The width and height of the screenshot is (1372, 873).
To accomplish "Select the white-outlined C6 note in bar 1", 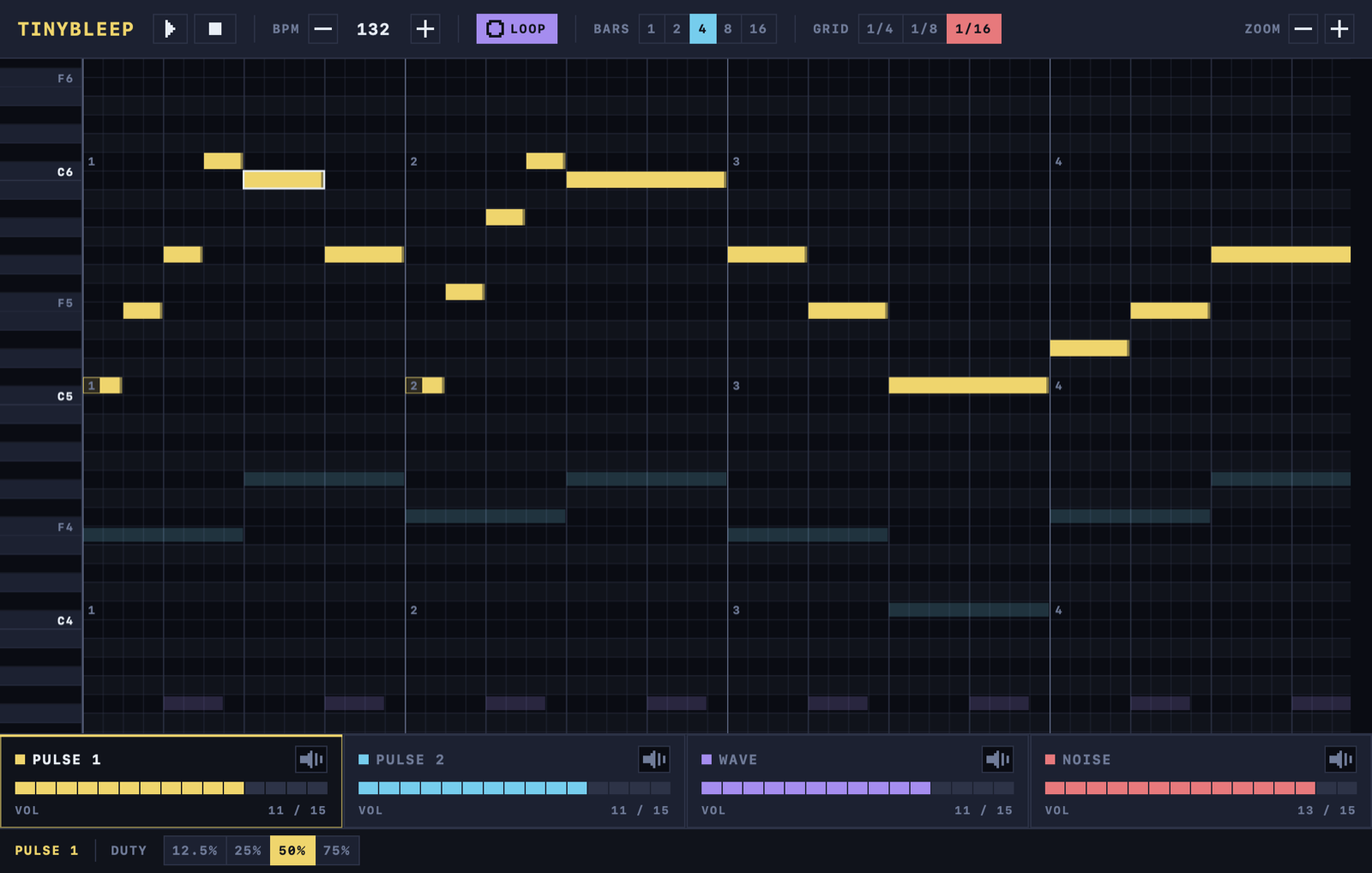I will pos(284,179).
